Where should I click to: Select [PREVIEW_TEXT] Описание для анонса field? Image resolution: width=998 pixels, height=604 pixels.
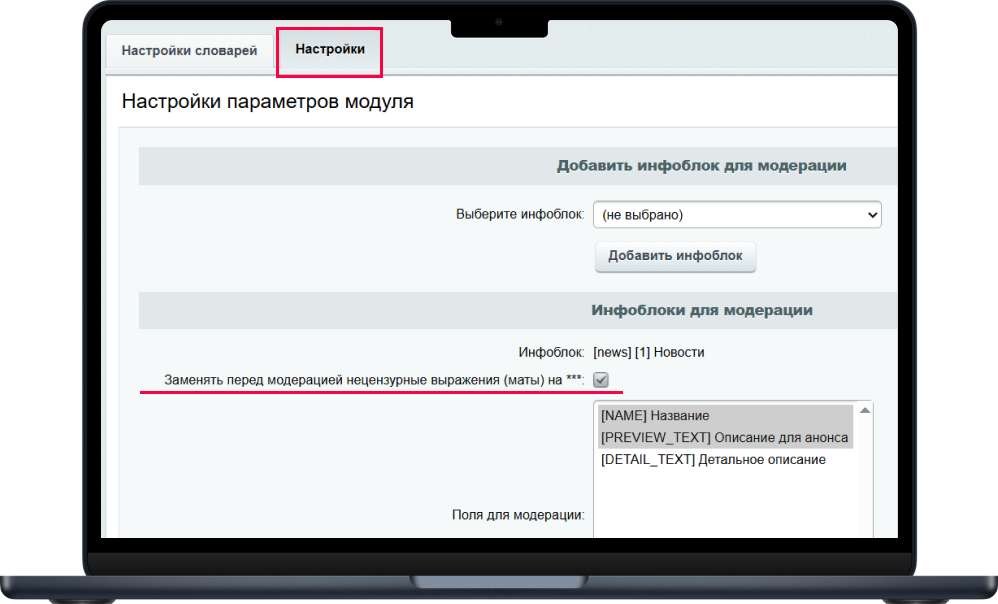pos(724,437)
